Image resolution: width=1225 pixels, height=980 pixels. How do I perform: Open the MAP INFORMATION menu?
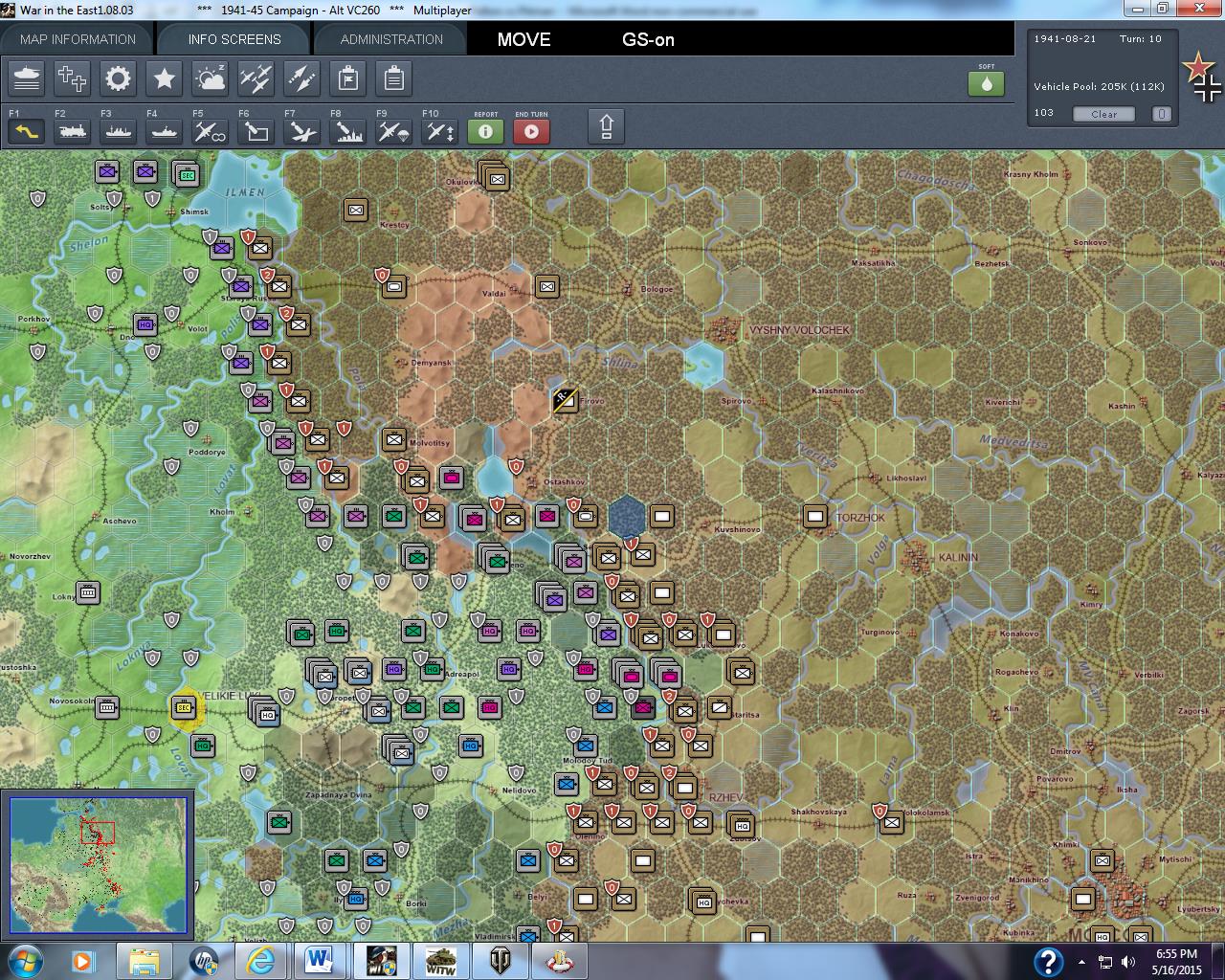[x=77, y=40]
